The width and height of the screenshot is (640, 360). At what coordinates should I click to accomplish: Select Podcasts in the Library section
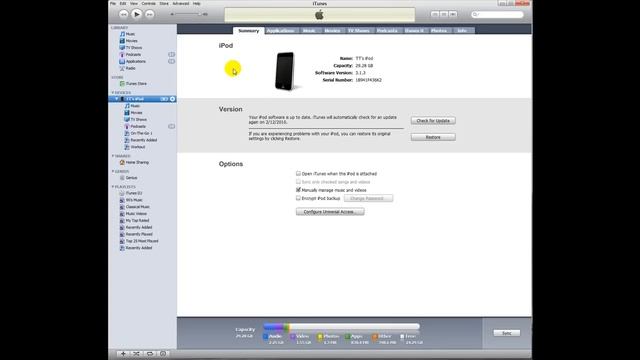[x=130, y=55]
